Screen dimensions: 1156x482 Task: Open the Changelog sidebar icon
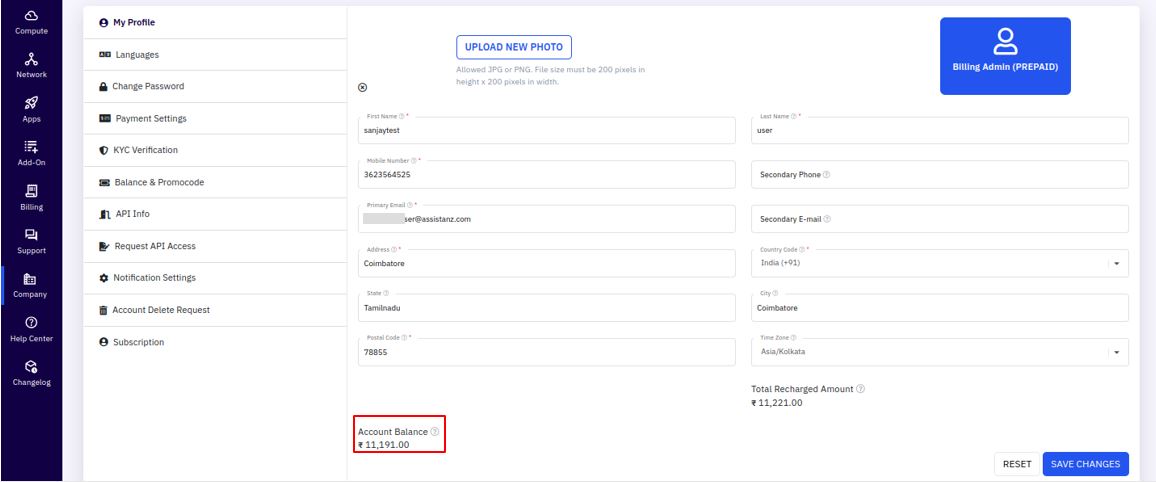(32, 366)
